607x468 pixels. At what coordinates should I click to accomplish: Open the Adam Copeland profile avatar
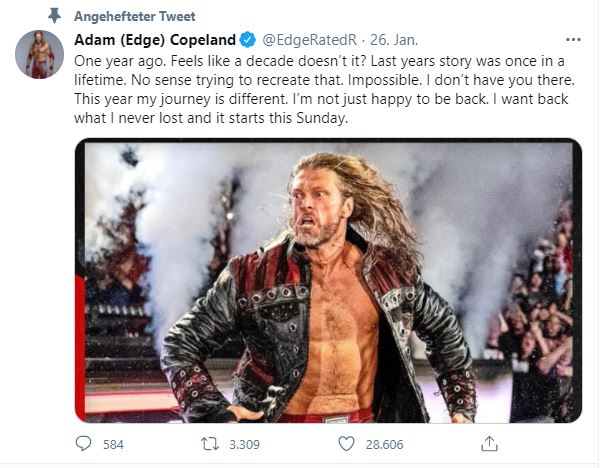40,56
